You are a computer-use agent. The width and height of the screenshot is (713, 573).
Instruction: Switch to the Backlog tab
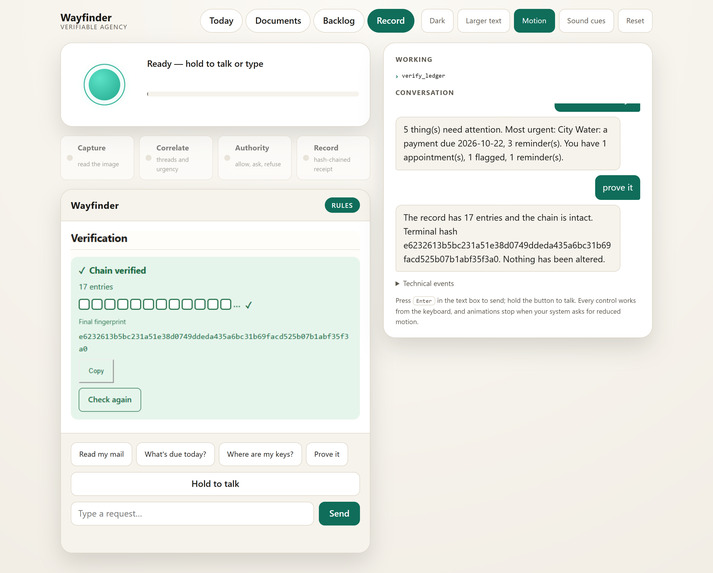pos(339,21)
